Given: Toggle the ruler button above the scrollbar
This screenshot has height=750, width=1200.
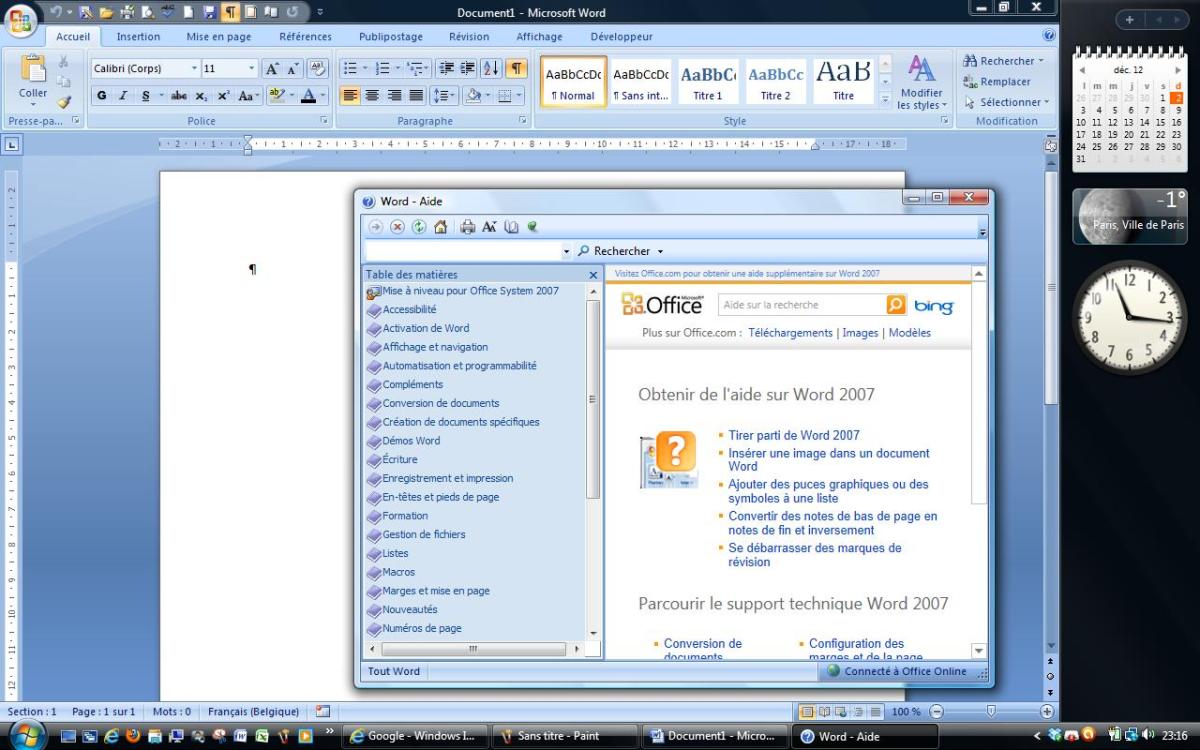Looking at the screenshot, I should (1050, 145).
